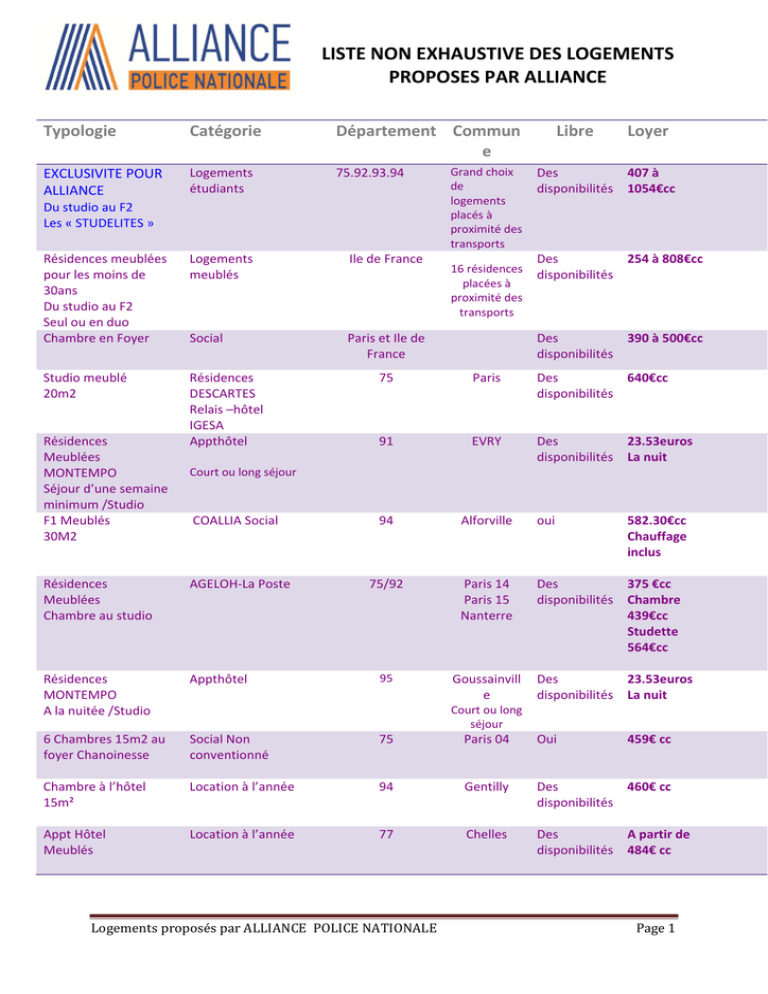Click 'Chambre en Foyer' typology
768x994 pixels.
(x=96, y=338)
